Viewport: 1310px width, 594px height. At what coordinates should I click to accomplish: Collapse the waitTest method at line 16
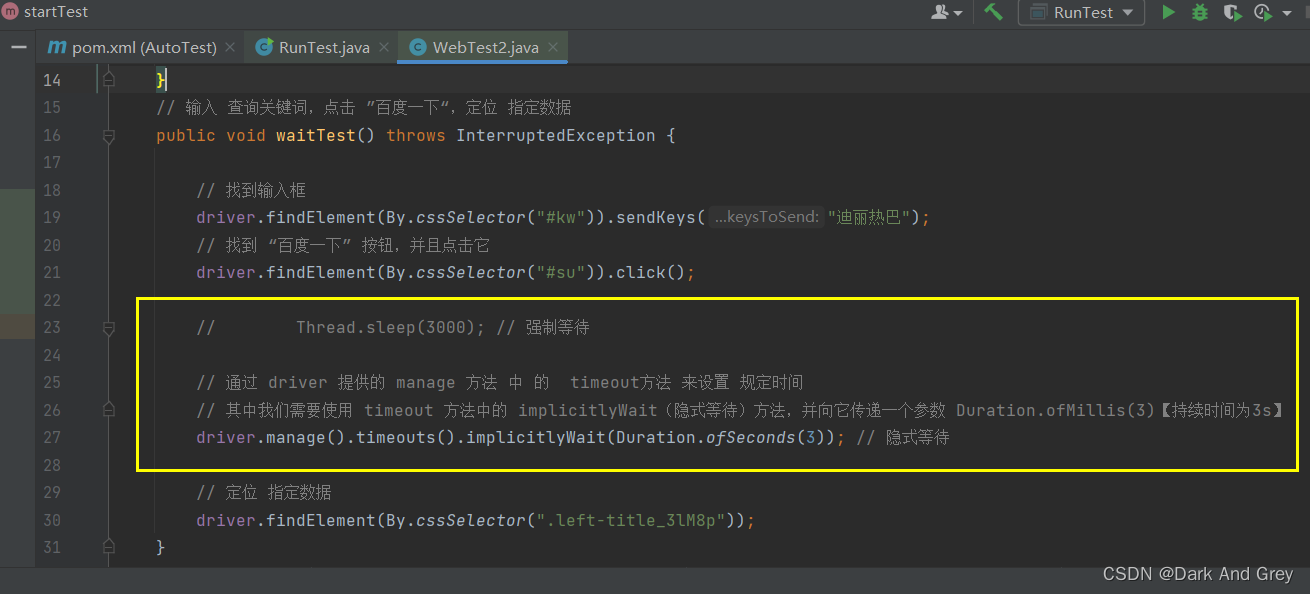point(109,136)
